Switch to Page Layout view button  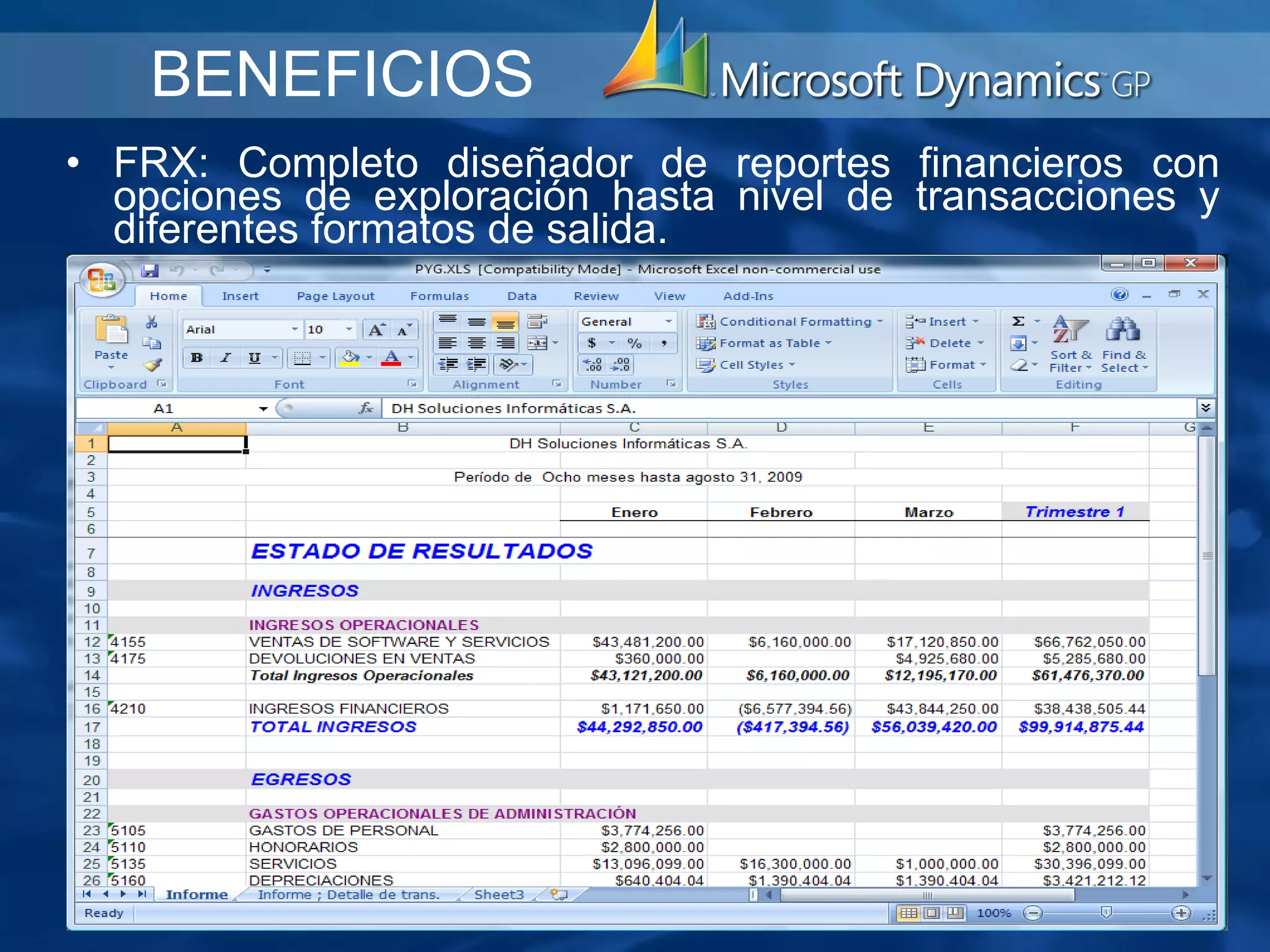[x=932, y=913]
